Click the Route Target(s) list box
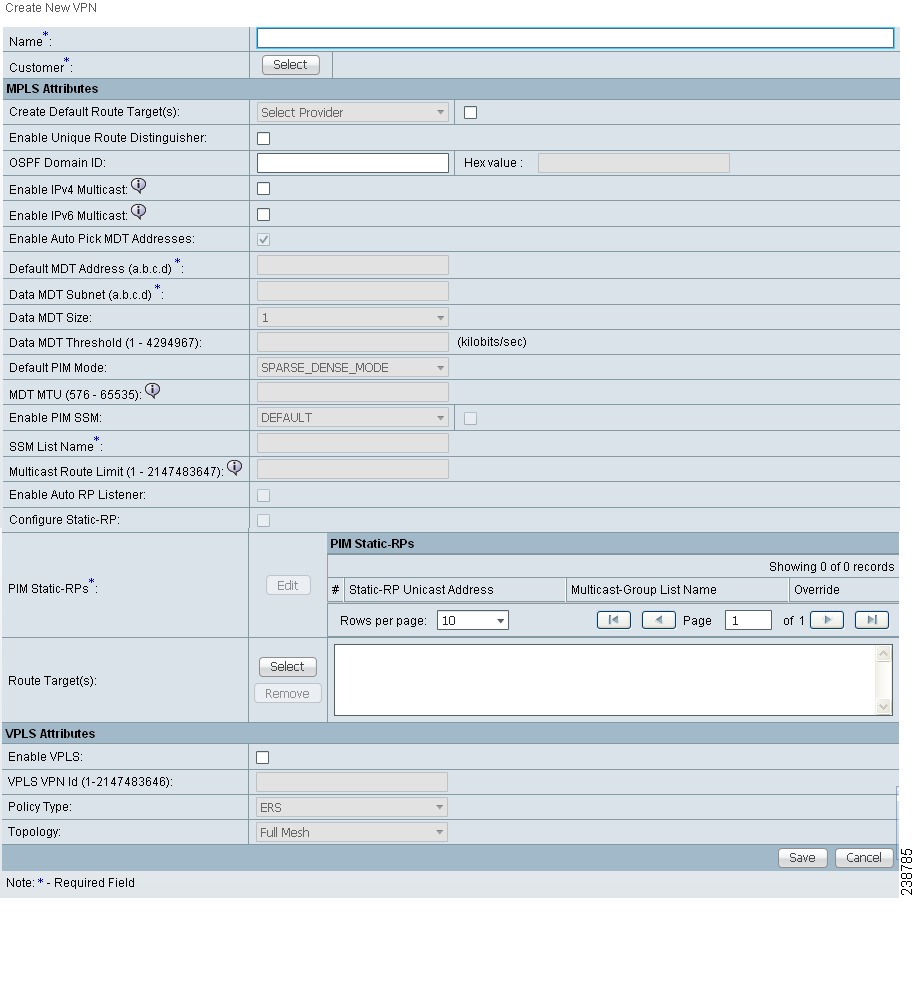Viewport: 918px width, 999px height. tap(613, 680)
